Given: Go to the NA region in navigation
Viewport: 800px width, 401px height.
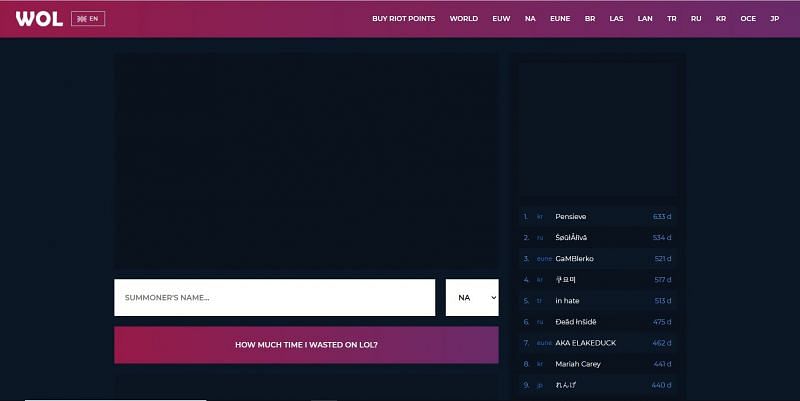Looking at the screenshot, I should click(530, 19).
